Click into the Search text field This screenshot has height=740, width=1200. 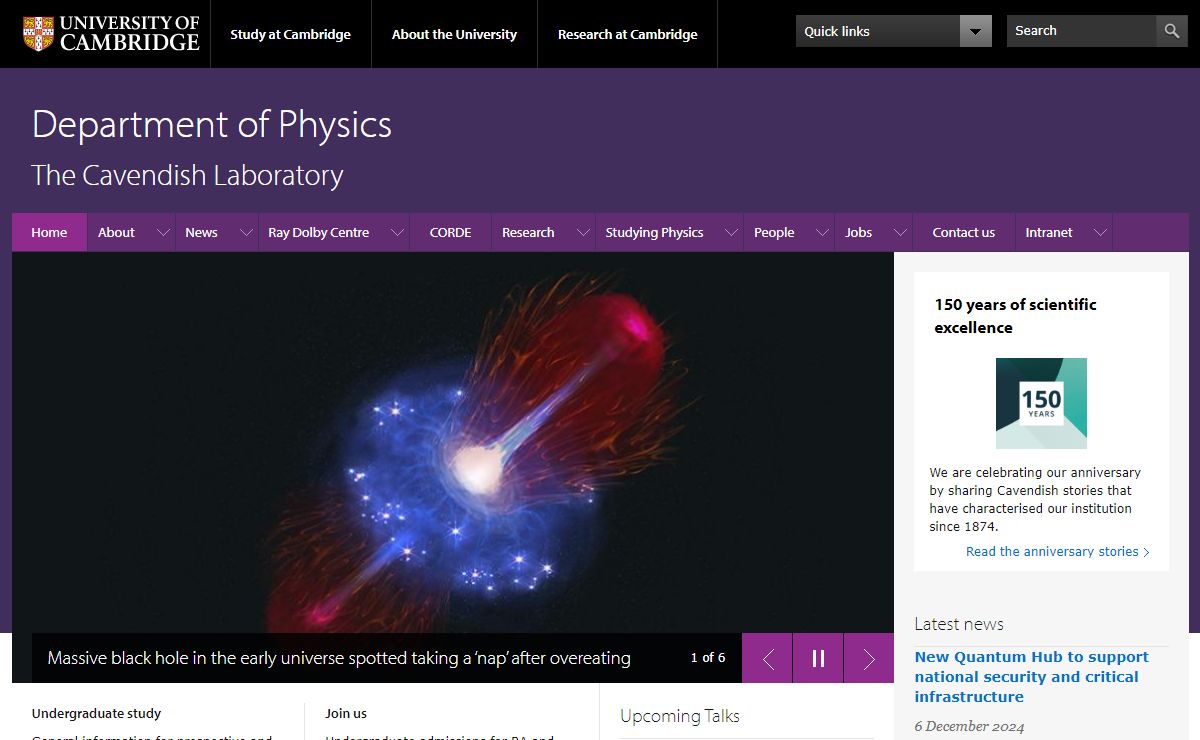[x=1081, y=31]
